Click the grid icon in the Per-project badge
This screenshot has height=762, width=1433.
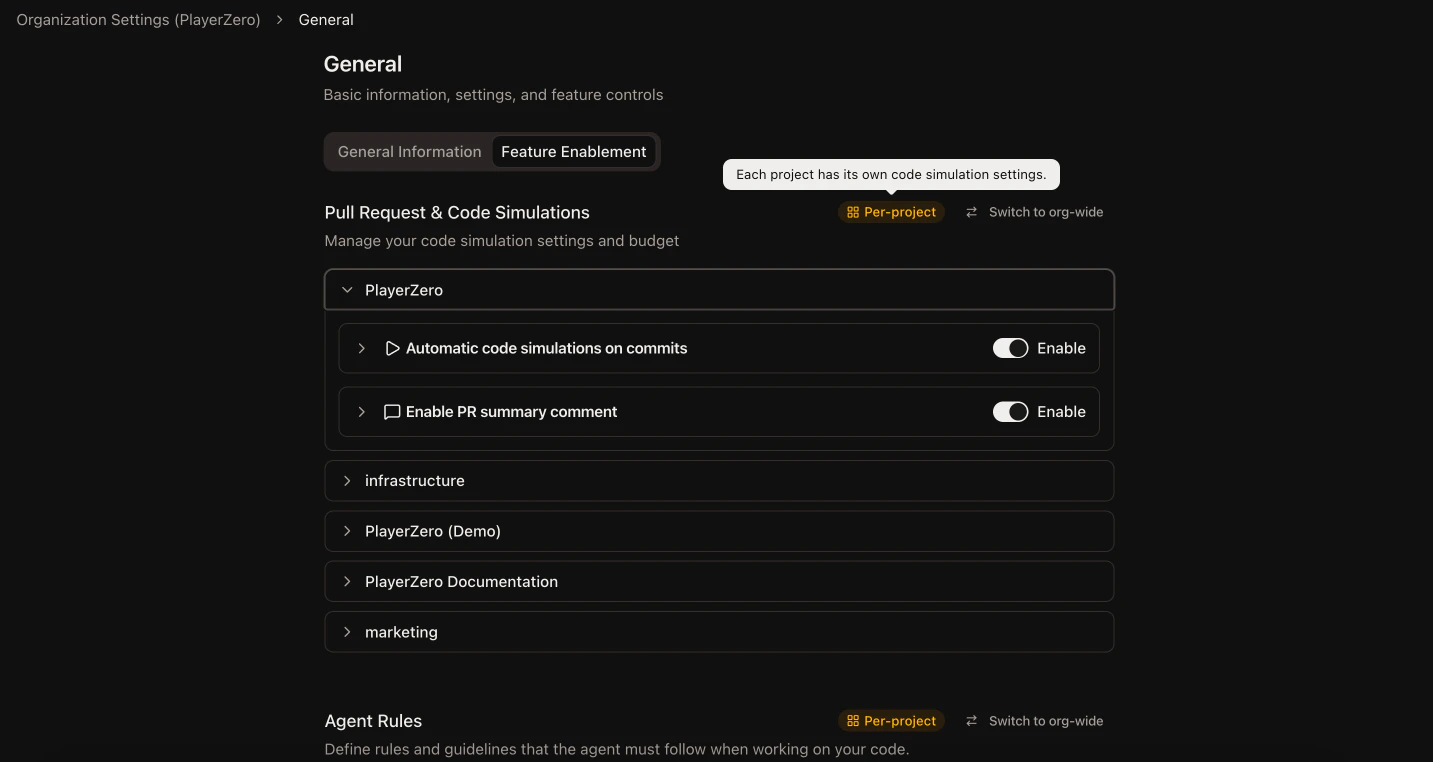click(852, 212)
